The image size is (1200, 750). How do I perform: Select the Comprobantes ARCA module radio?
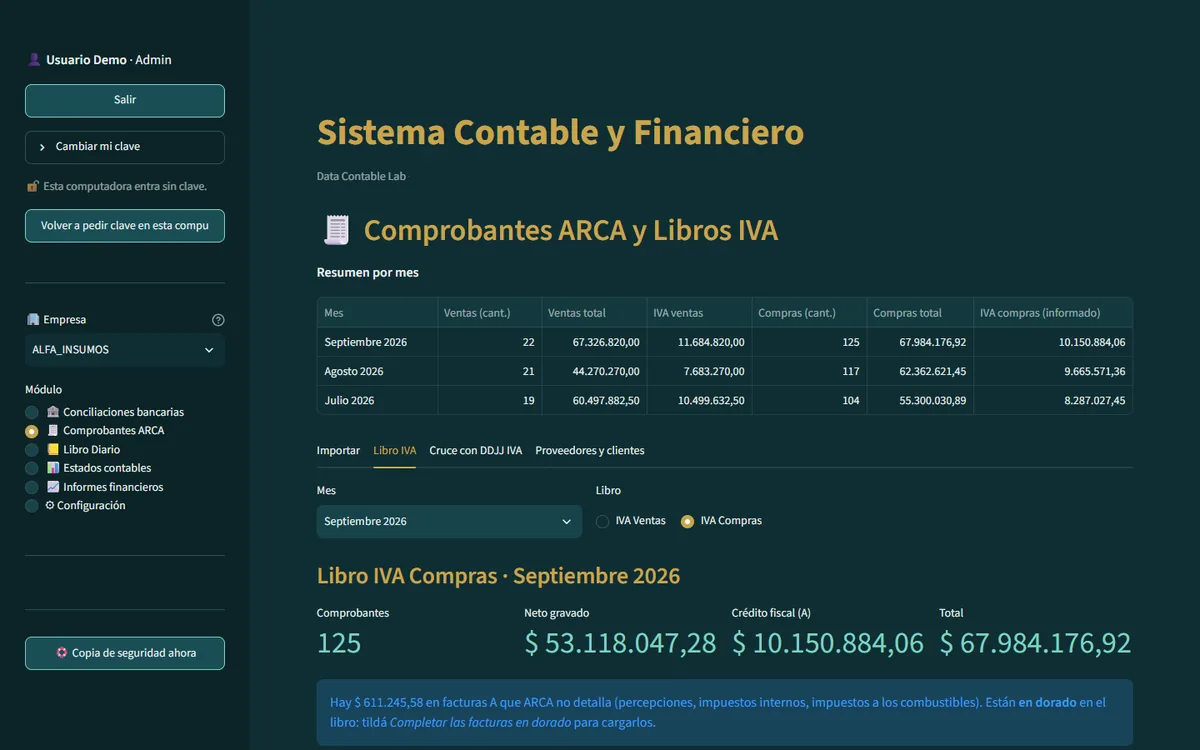32,431
